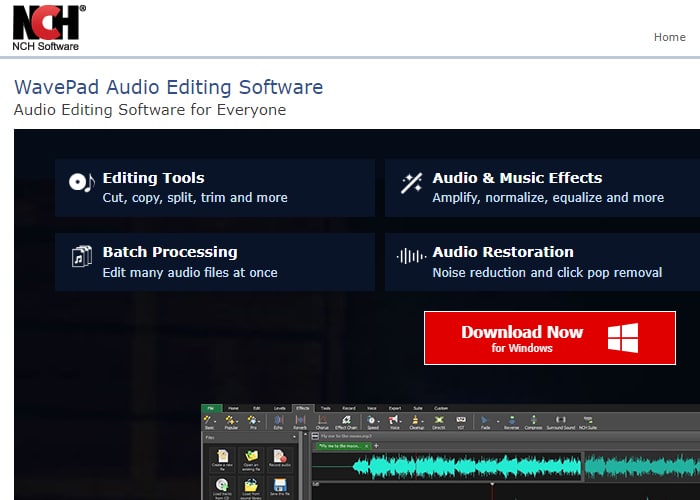Switch to the Home ribbon tab
The width and height of the screenshot is (700, 500).
(233, 408)
